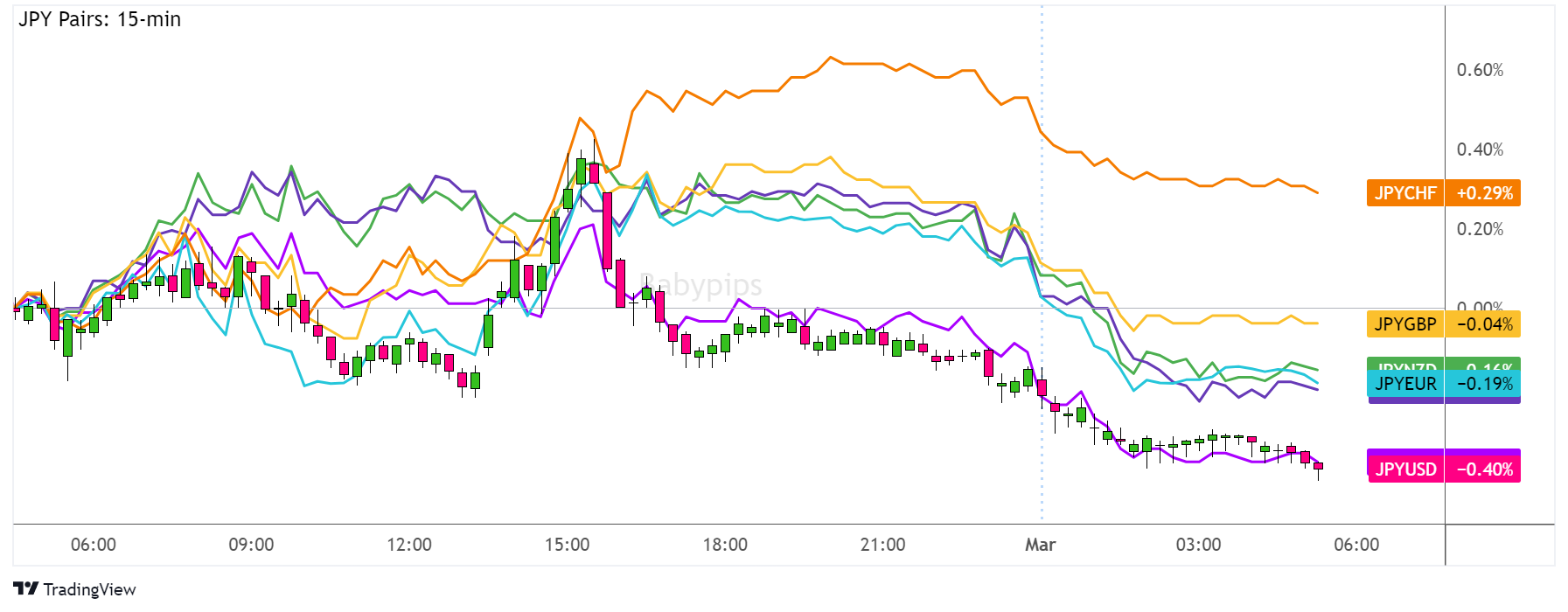Click the chart title JPY Pairs: 15-min

100,19
